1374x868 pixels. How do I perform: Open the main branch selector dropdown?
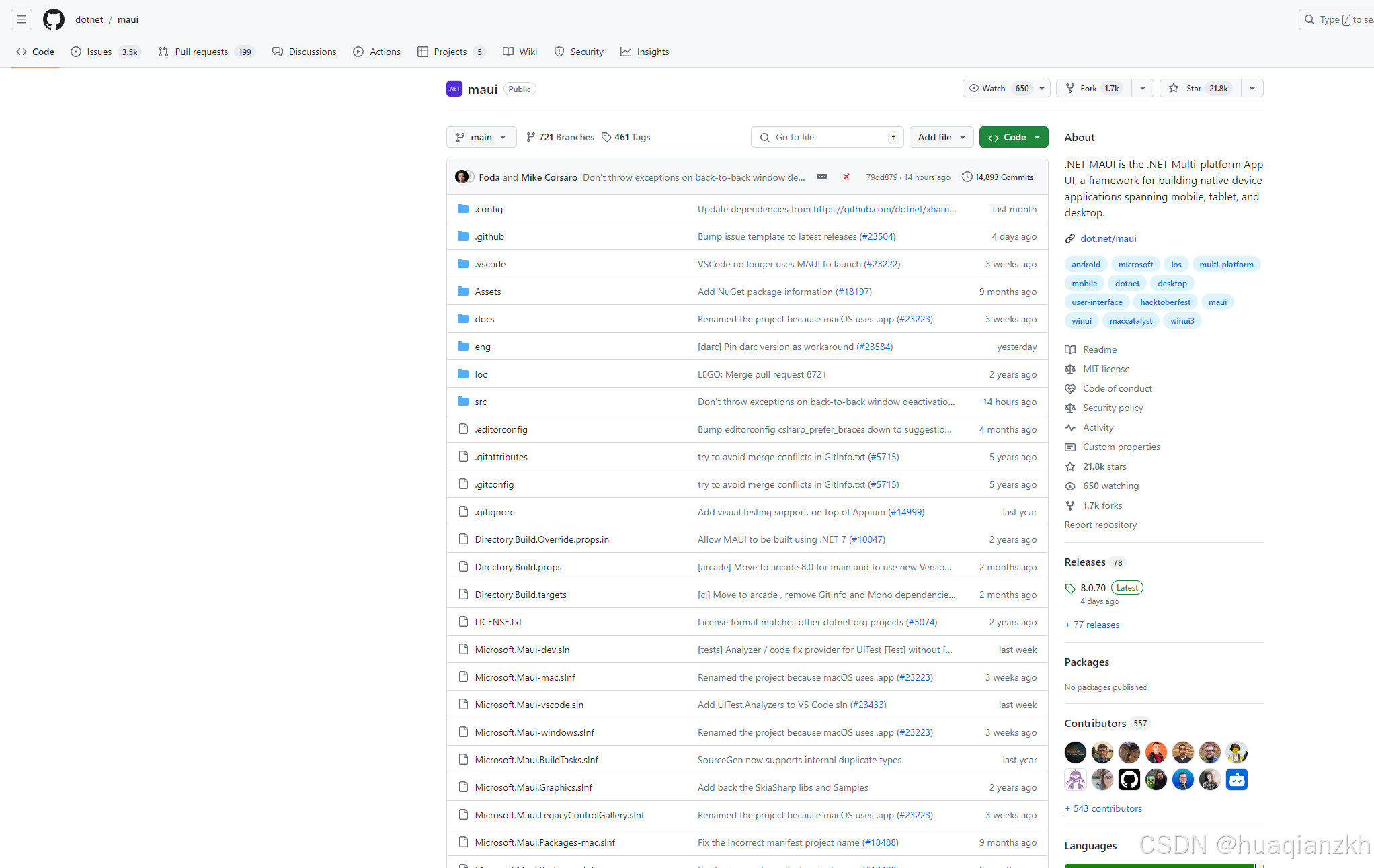481,137
